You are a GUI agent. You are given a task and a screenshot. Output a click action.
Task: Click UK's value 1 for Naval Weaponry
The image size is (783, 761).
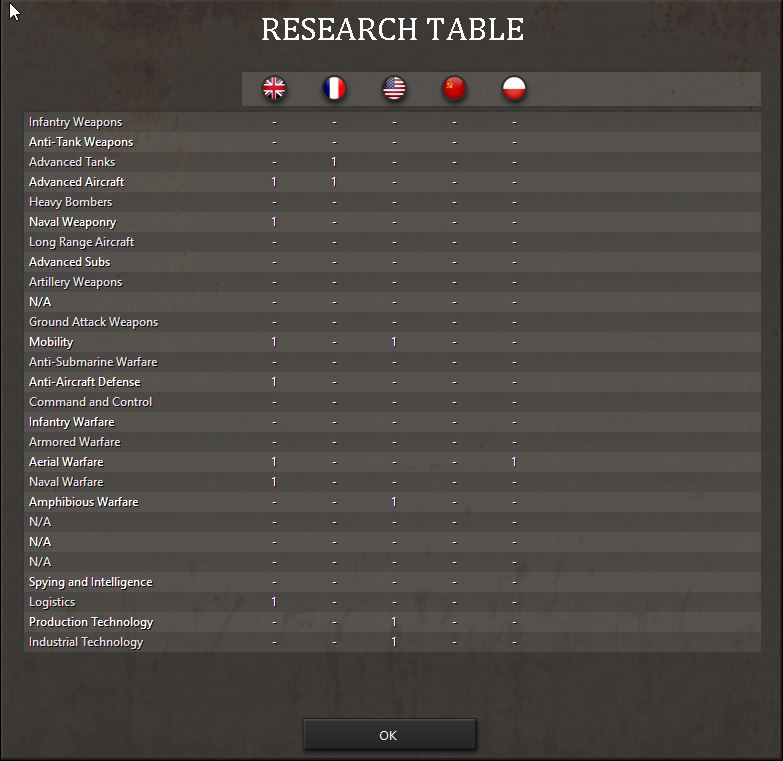click(274, 222)
